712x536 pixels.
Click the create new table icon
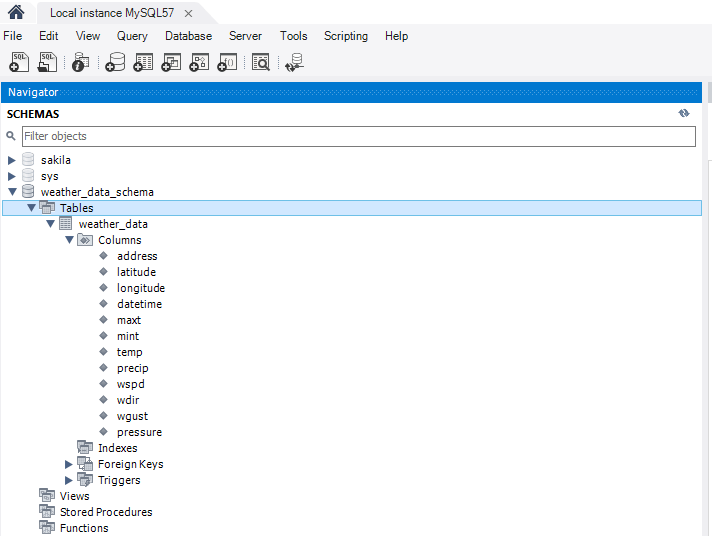pyautogui.click(x=143, y=62)
